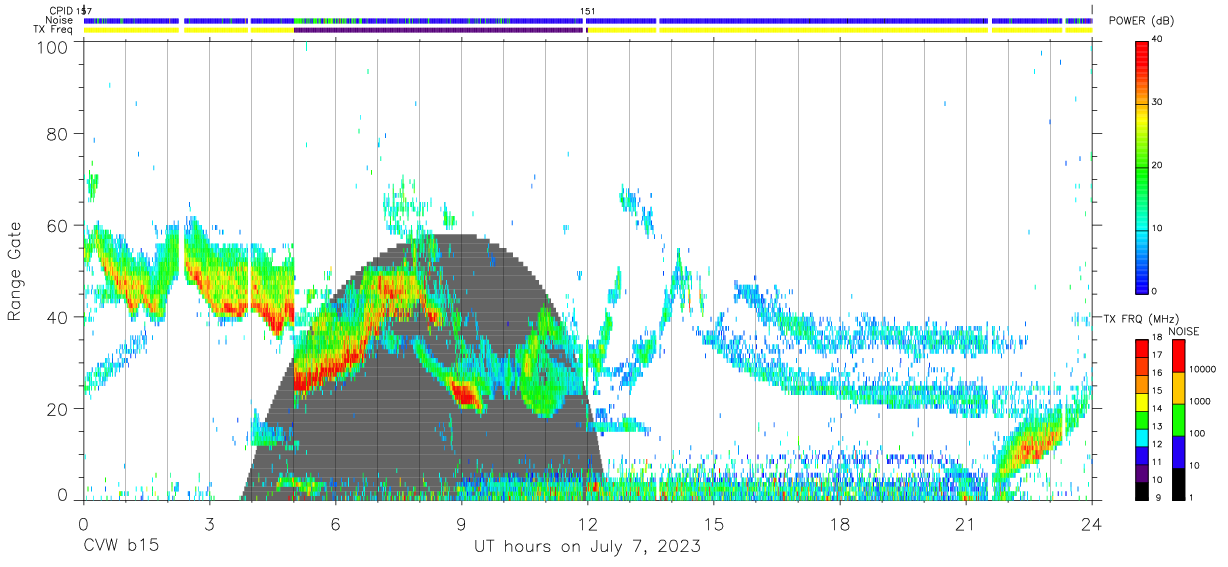Click the NOISE legend title

(1184, 331)
